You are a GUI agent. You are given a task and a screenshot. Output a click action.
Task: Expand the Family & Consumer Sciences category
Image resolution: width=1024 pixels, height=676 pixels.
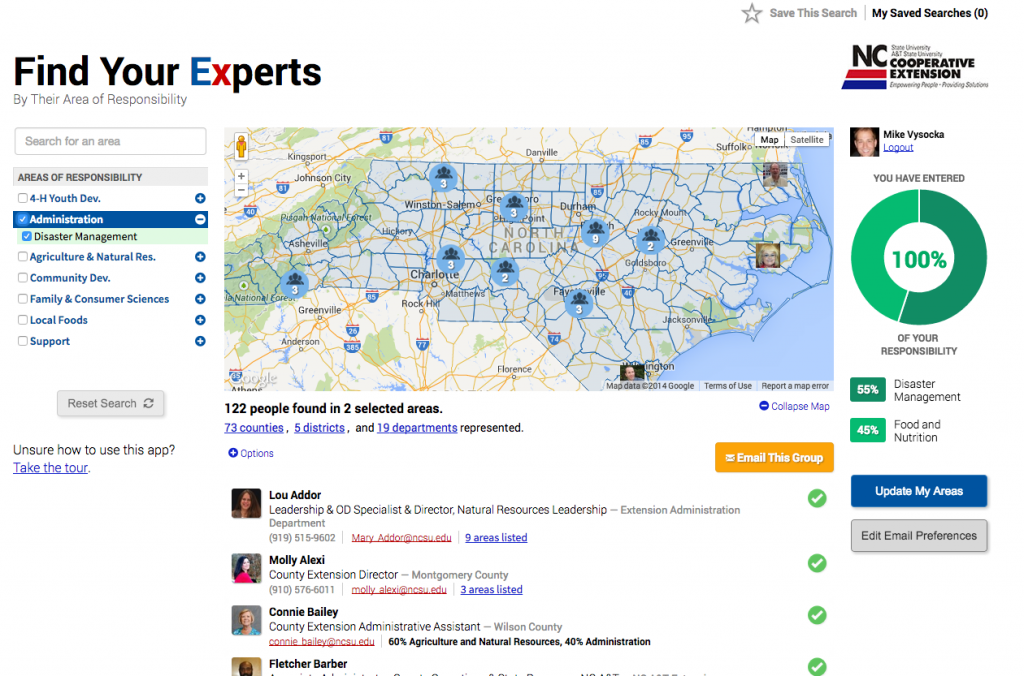pyautogui.click(x=200, y=298)
